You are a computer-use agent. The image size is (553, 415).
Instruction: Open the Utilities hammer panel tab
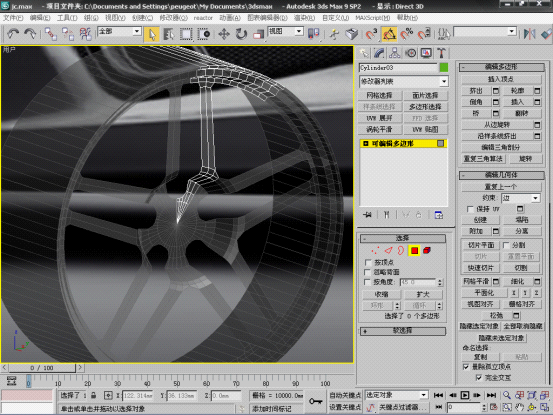(441, 53)
